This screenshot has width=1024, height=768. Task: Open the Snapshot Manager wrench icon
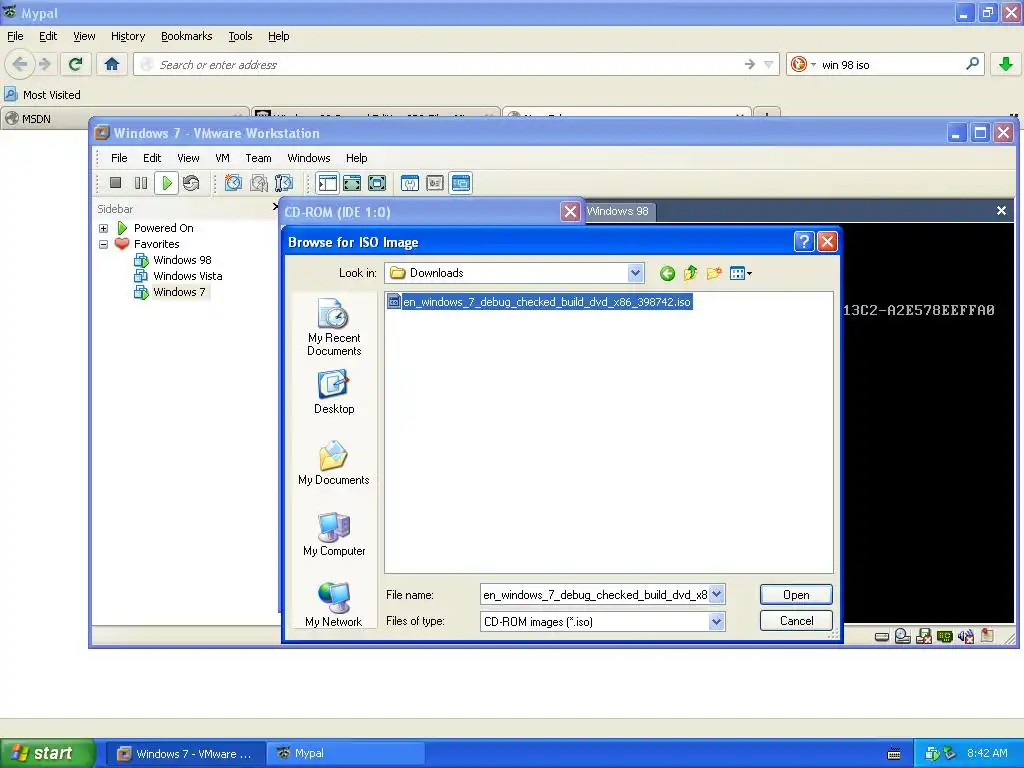284,183
